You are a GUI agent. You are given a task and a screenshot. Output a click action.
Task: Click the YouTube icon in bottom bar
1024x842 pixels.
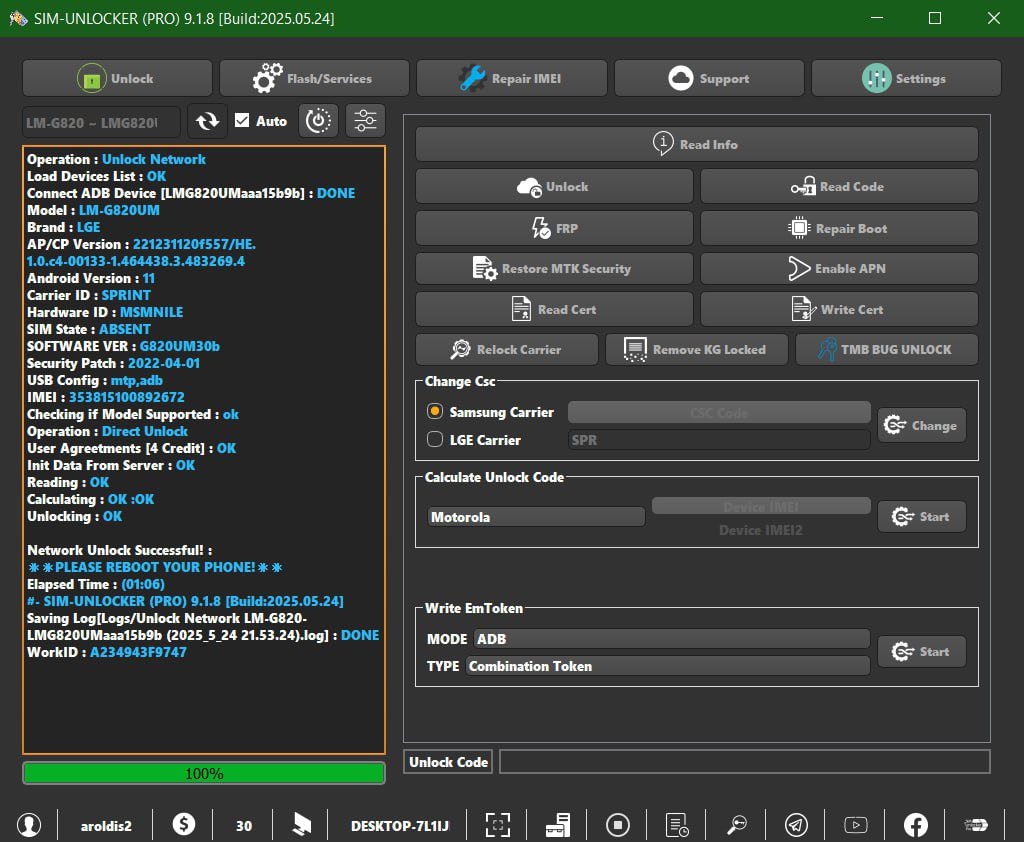855,825
